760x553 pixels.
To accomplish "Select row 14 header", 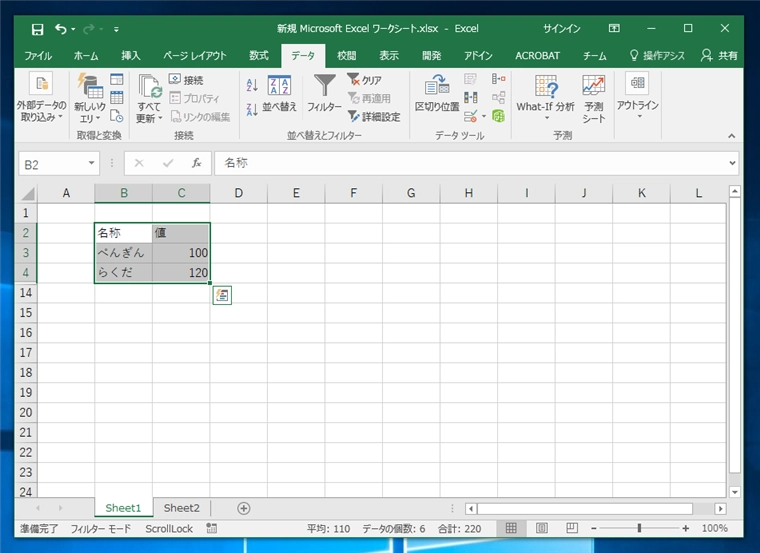I will point(26,292).
